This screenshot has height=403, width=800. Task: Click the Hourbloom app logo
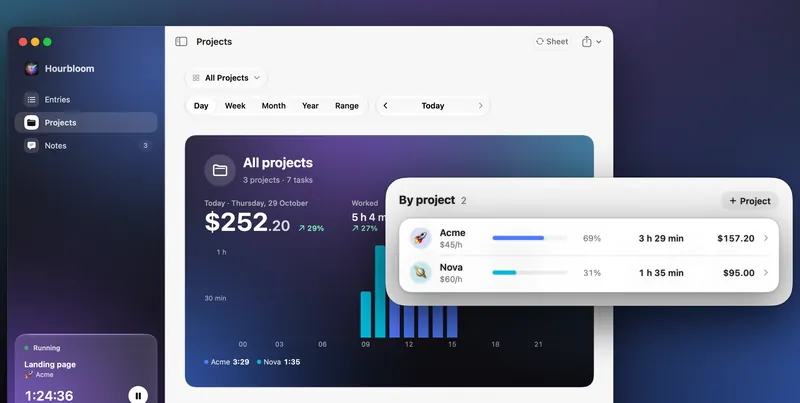(32, 68)
